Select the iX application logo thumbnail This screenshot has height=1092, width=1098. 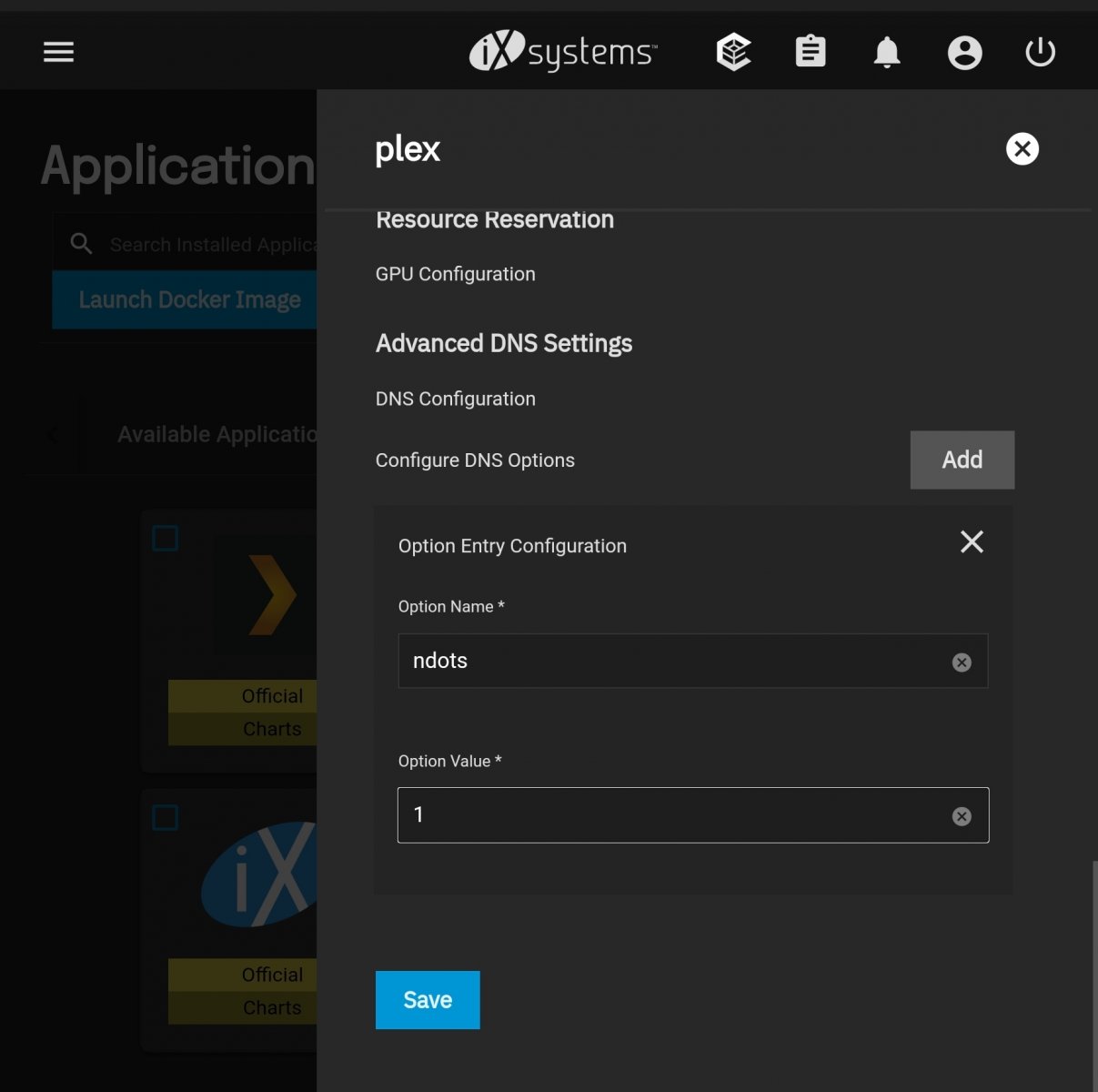(259, 875)
